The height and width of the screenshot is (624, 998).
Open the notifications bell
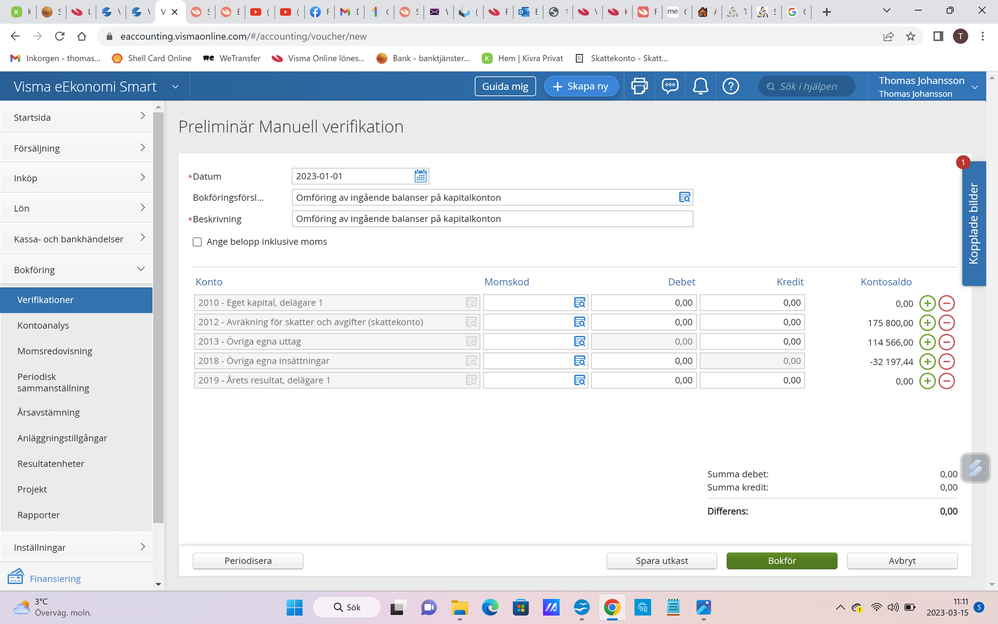point(701,86)
